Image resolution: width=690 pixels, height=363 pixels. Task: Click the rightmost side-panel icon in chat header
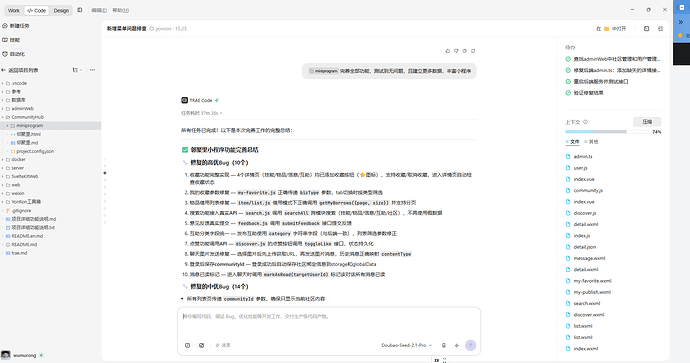661,29
